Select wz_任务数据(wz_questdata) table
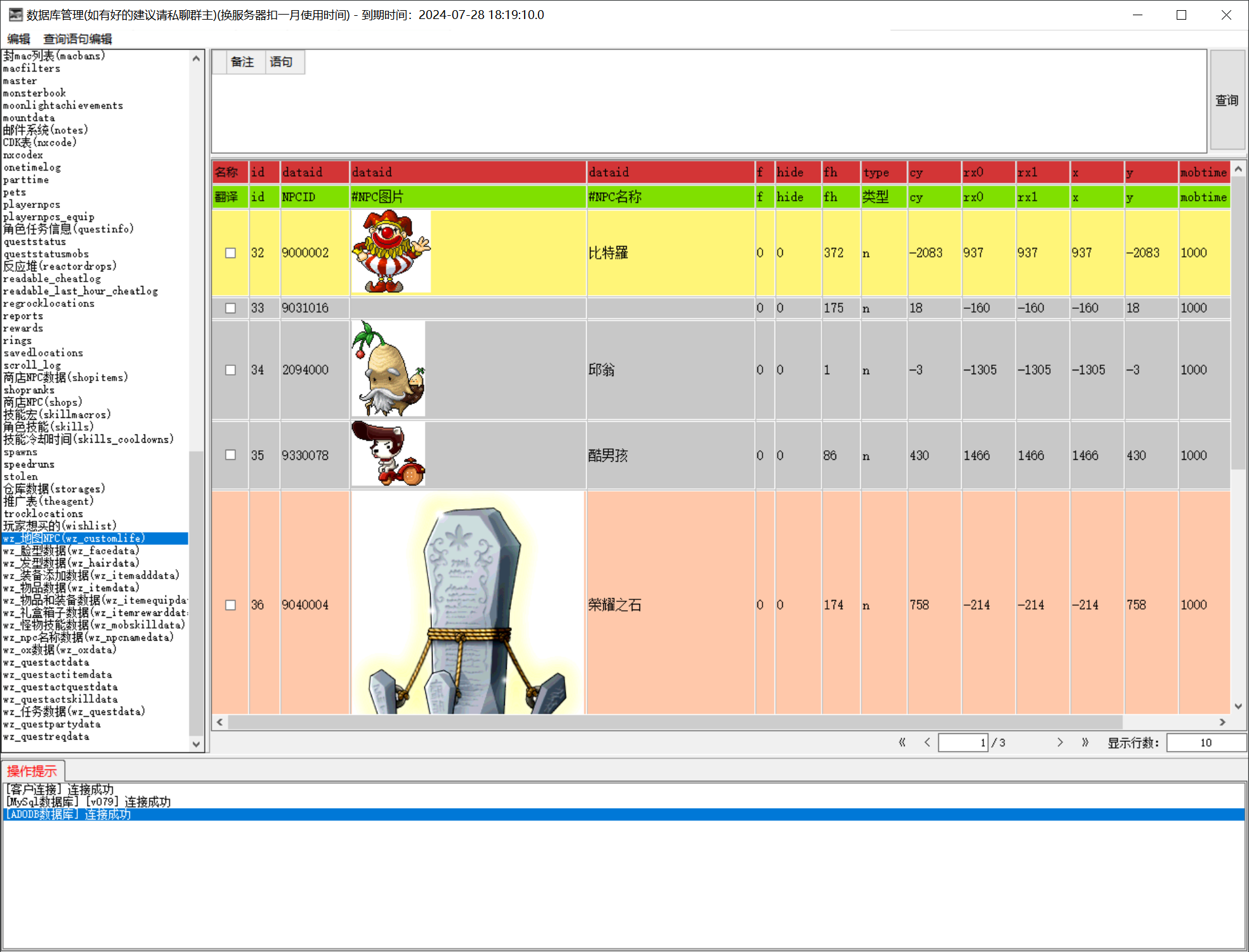The image size is (1249, 952). 95,712
